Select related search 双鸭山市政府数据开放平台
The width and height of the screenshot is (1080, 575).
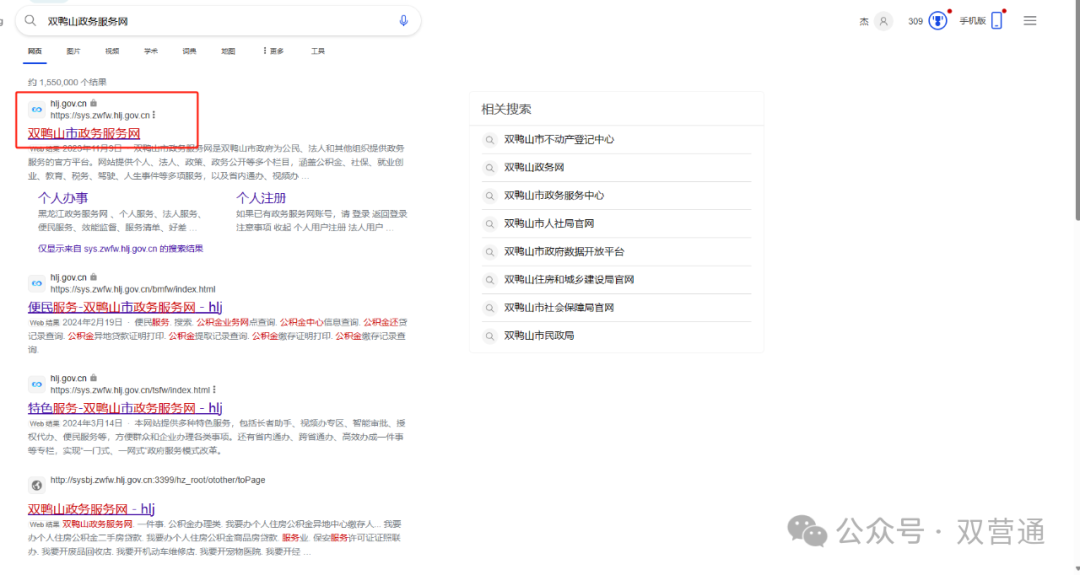pos(564,252)
